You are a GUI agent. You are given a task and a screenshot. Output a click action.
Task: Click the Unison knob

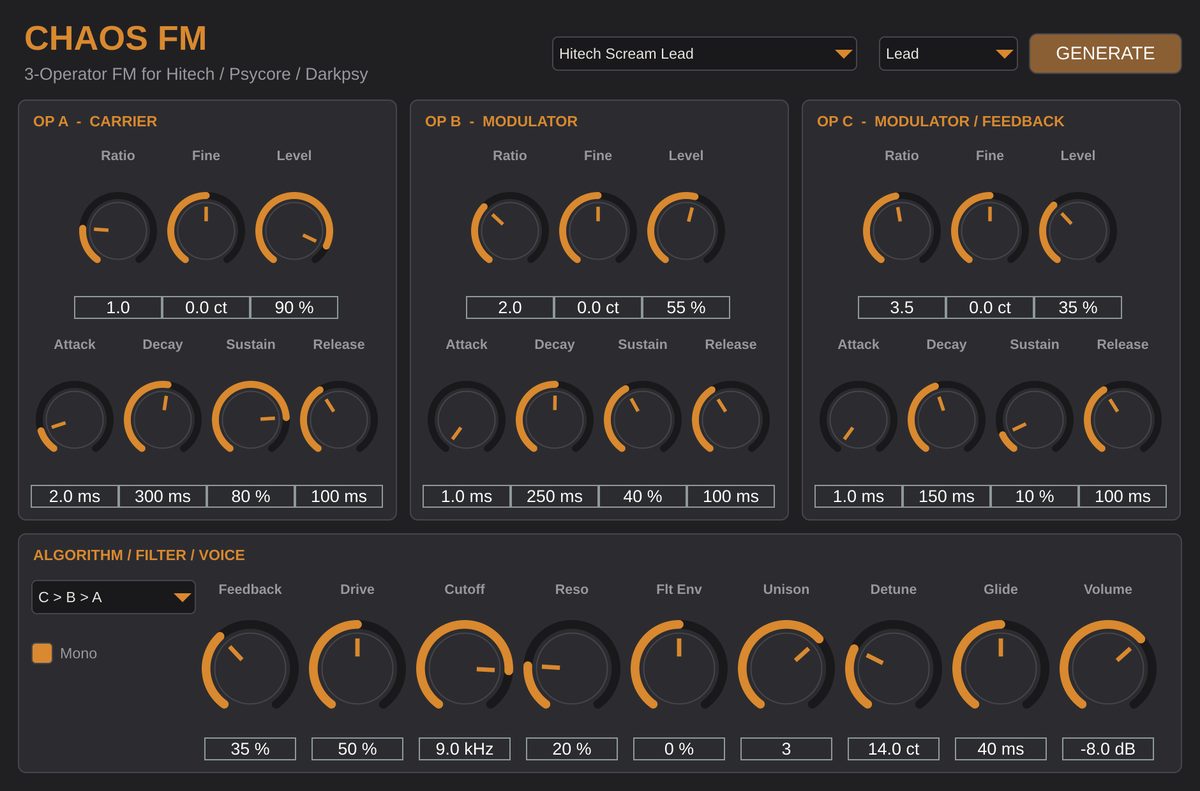pyautogui.click(x=786, y=668)
